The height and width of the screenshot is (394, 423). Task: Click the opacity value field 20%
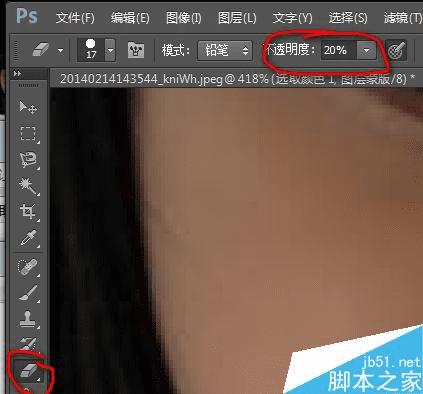coord(339,50)
